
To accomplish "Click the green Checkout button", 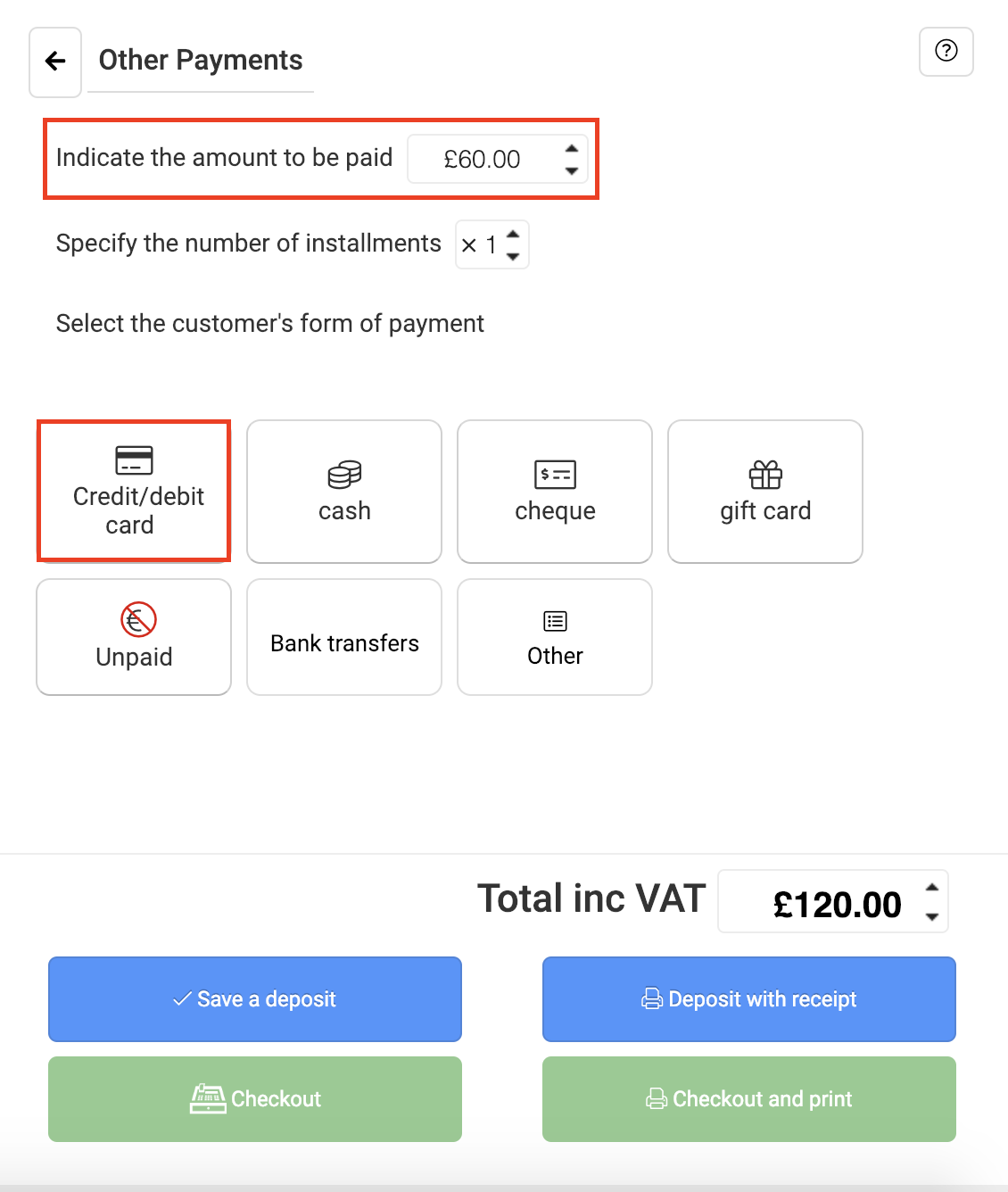I will 255,1099.
